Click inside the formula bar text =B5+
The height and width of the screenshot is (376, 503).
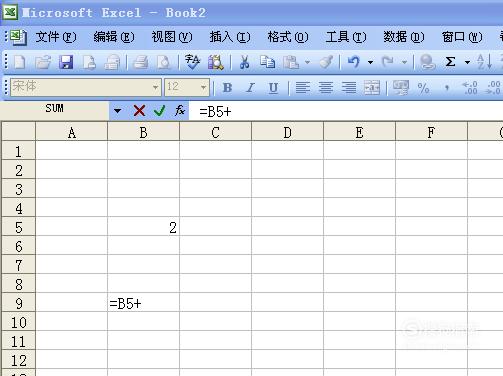(x=215, y=112)
